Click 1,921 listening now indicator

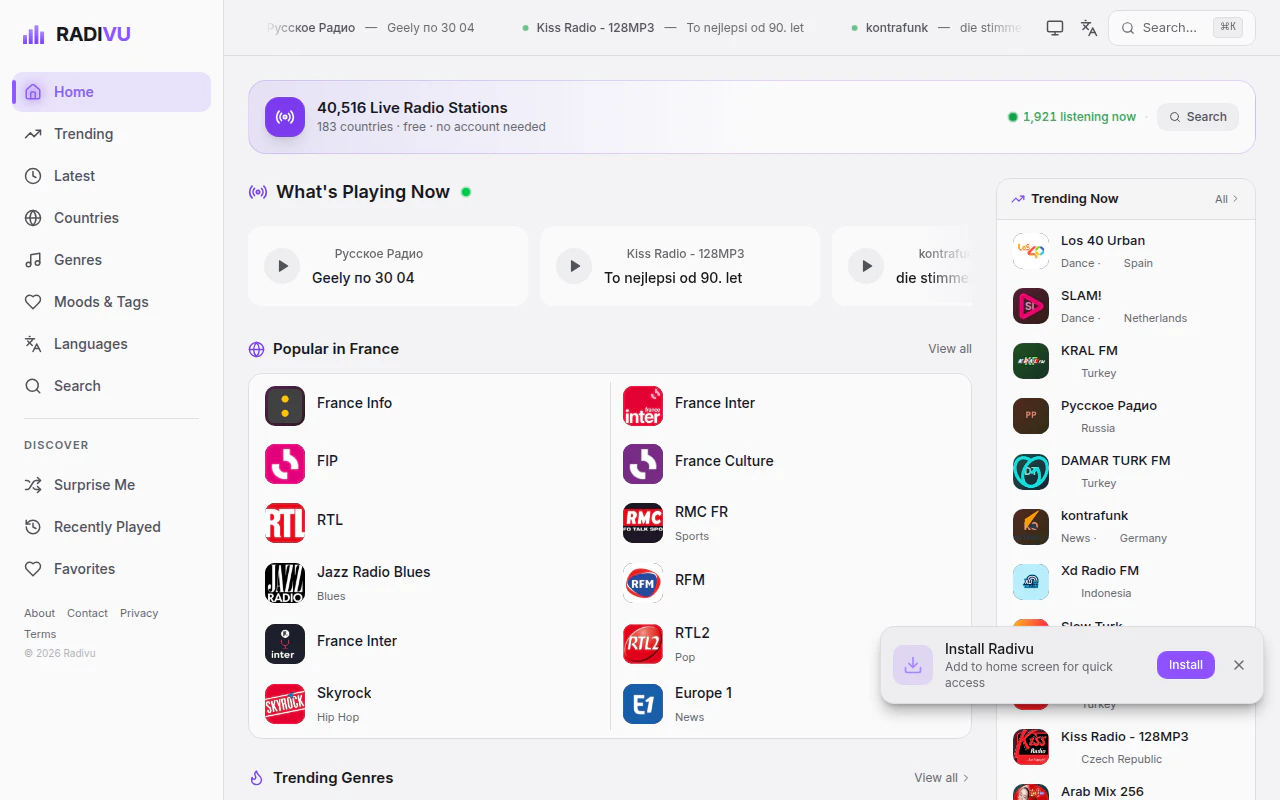1072,117
